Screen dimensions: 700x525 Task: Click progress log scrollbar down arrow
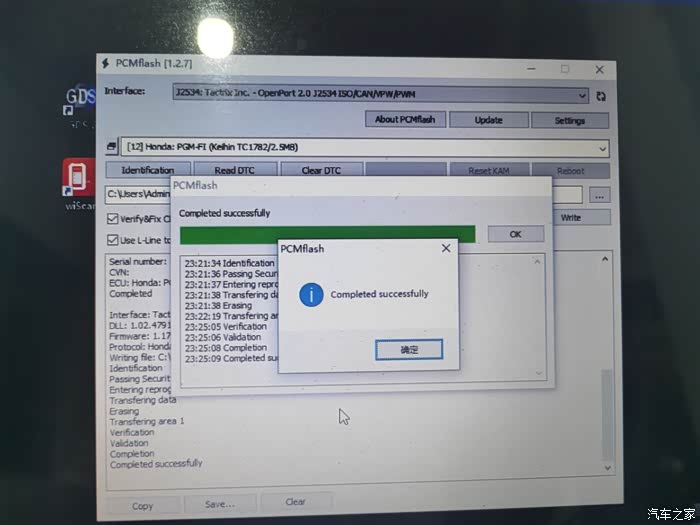tap(539, 373)
